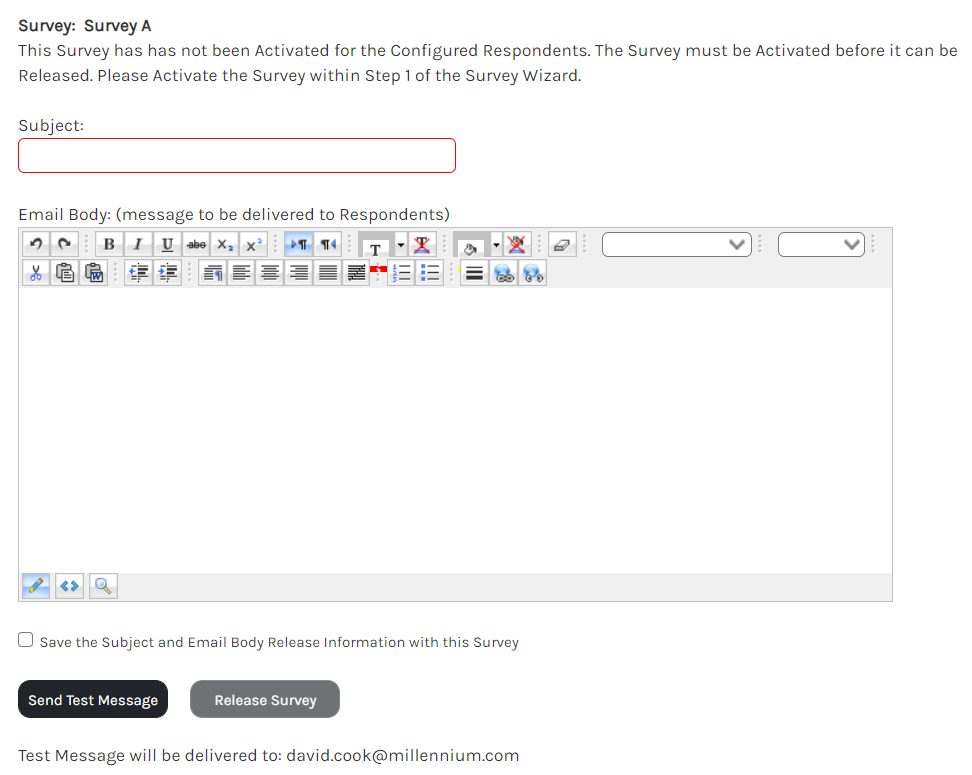Click the Send Test Message button

[x=93, y=700]
